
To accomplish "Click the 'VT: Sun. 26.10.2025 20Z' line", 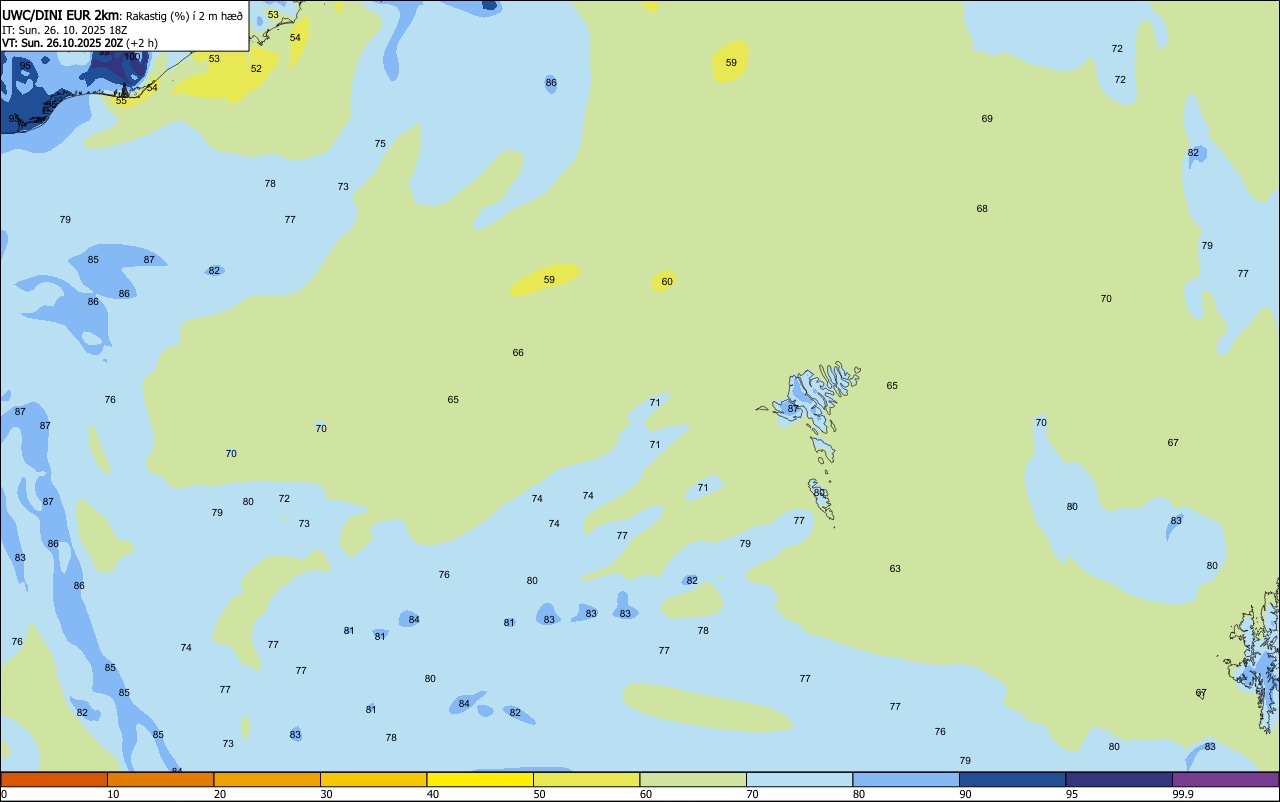I will pos(63,43).
